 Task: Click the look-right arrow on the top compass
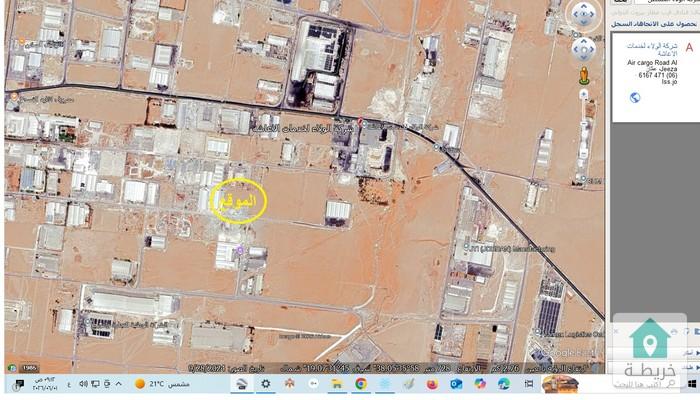592,14
